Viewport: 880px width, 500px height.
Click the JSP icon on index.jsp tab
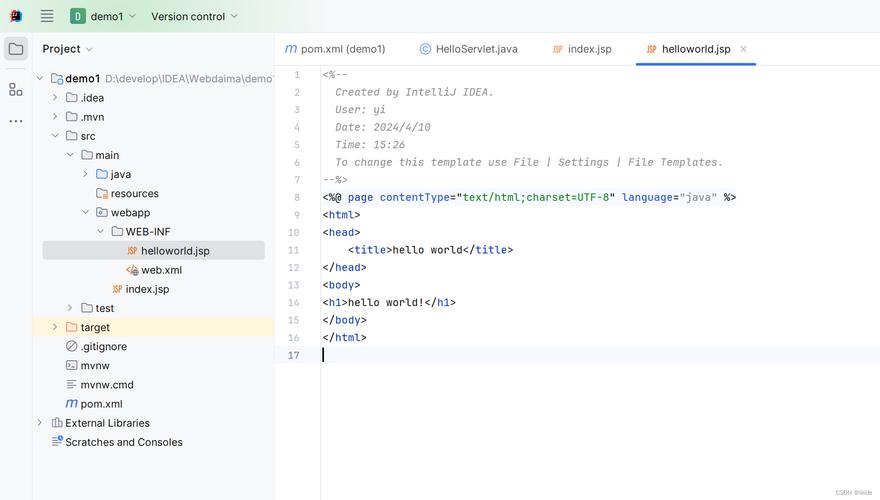558,49
